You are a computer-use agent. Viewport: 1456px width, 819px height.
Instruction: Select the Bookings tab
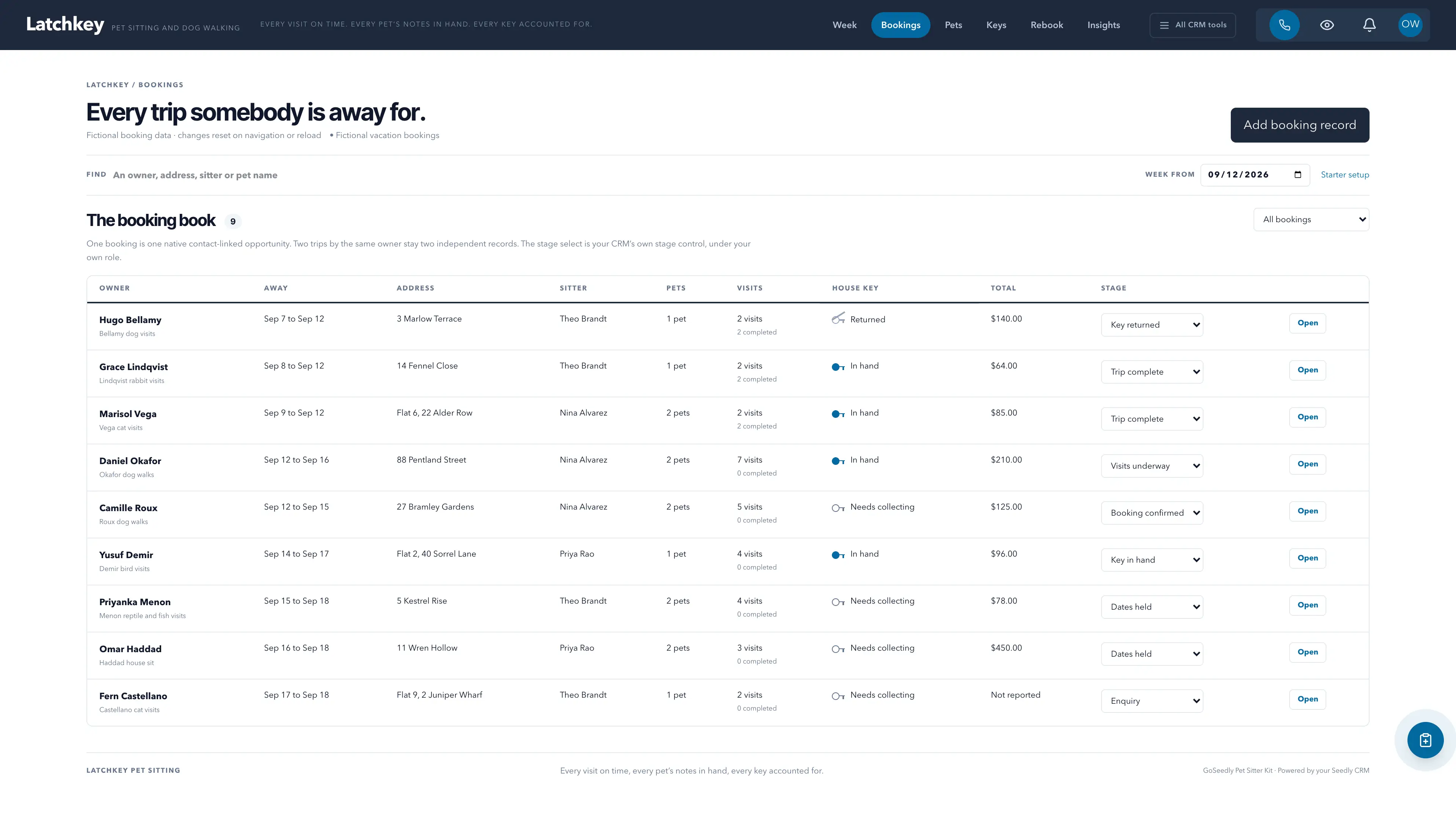point(901,25)
